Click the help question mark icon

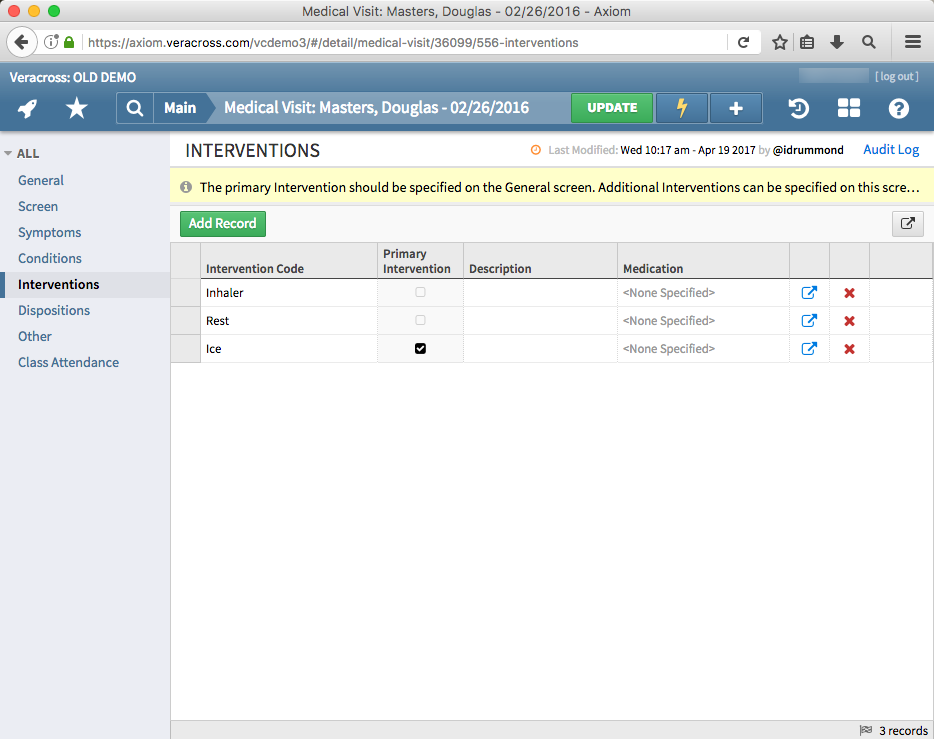coord(897,108)
